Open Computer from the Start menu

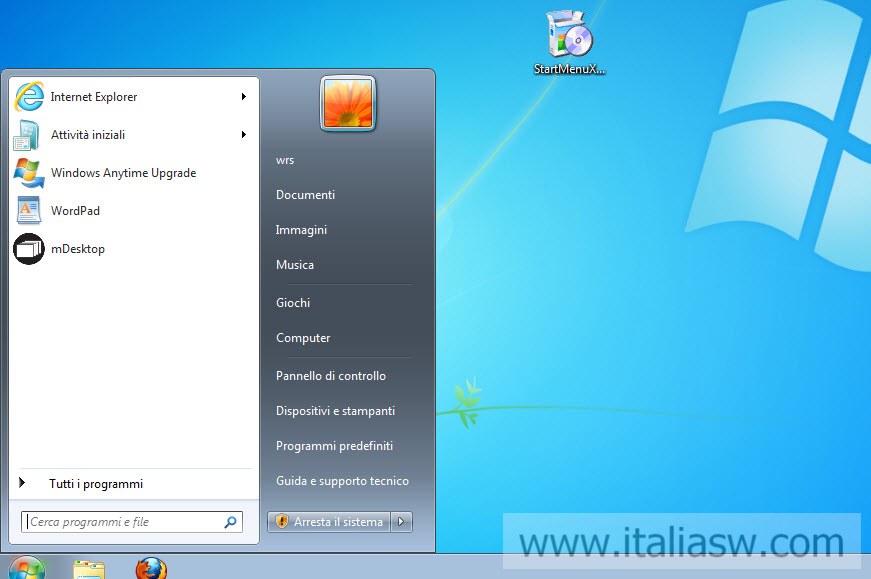[303, 338]
